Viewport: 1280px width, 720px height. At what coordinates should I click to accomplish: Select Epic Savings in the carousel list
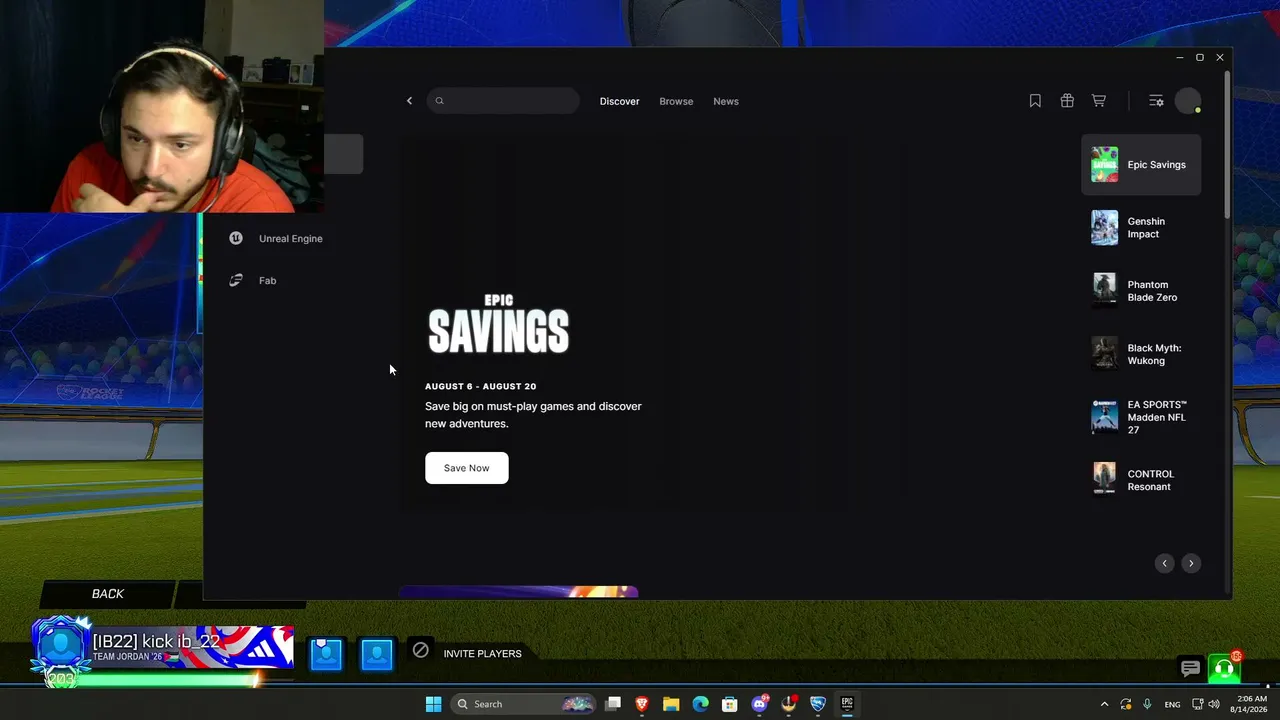pos(1141,165)
